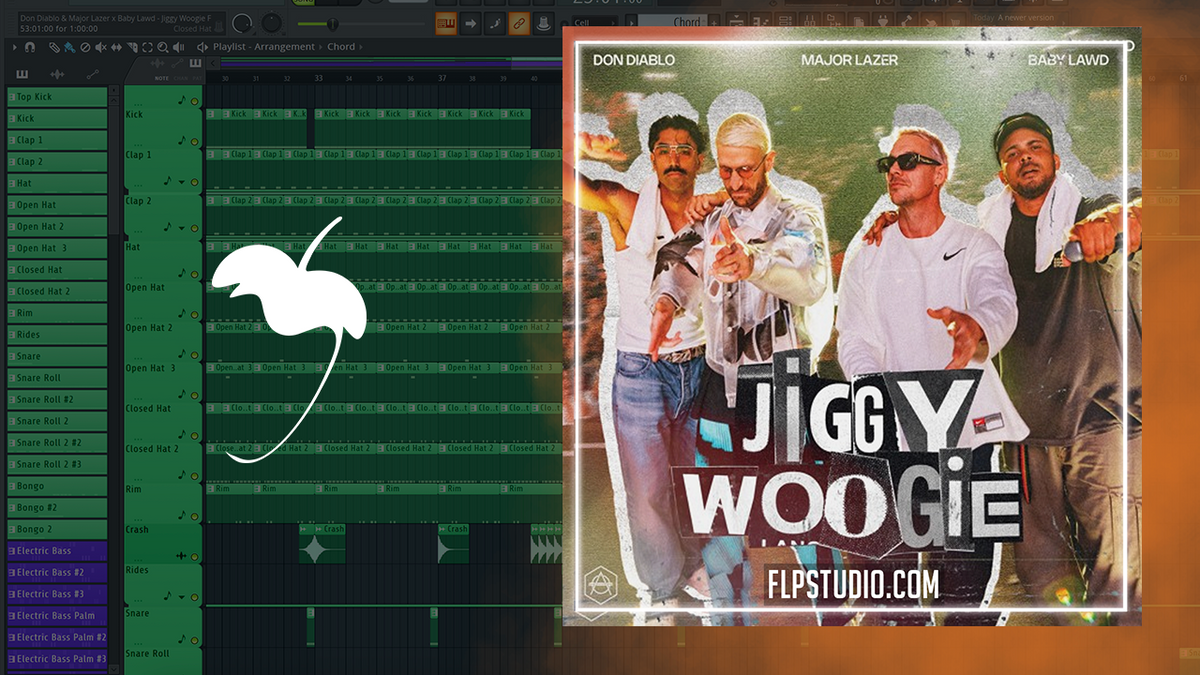Open the Chord breadcrumb dropdown arrow

tap(361, 47)
